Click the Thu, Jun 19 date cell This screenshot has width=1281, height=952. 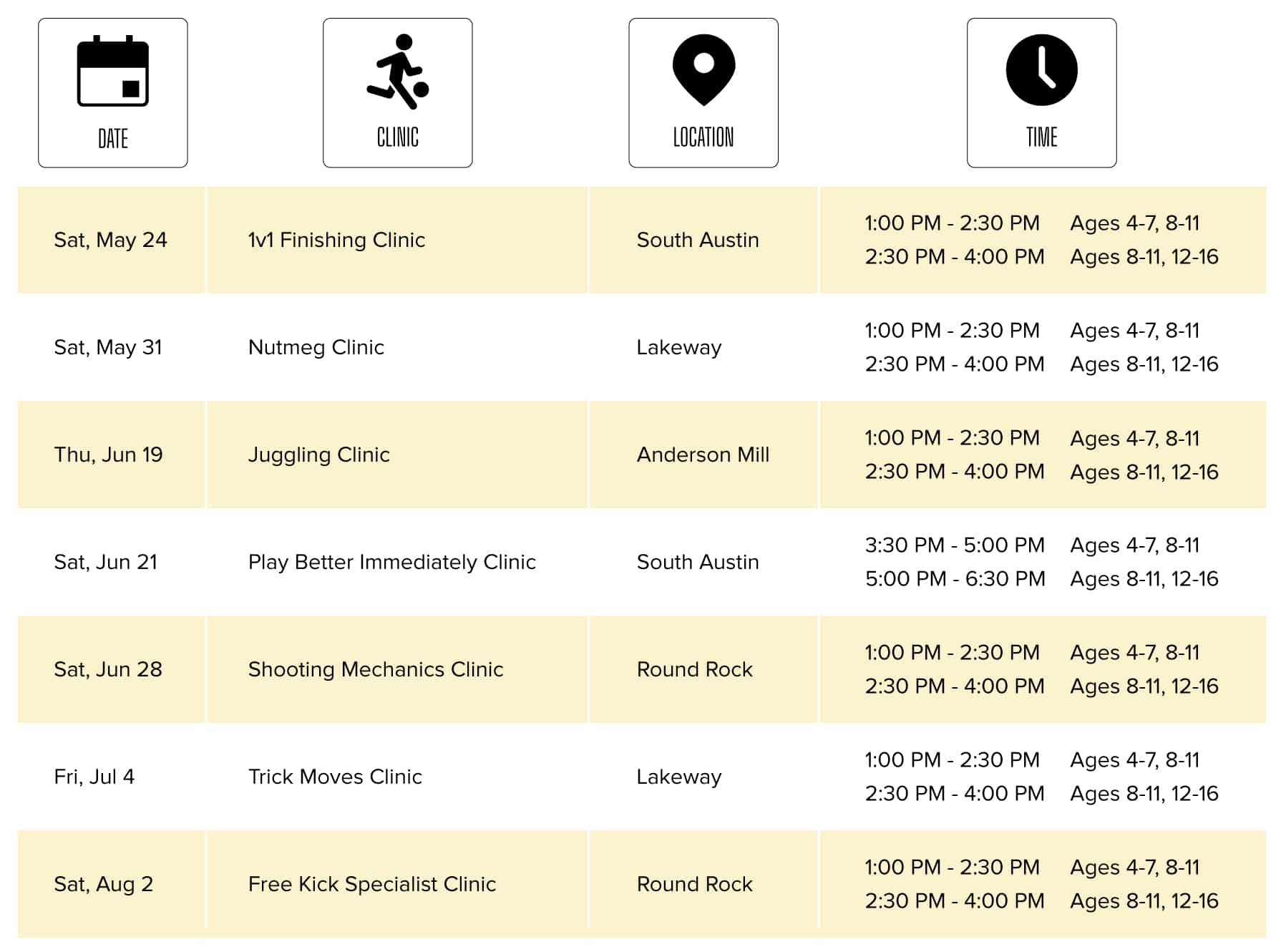click(x=108, y=455)
